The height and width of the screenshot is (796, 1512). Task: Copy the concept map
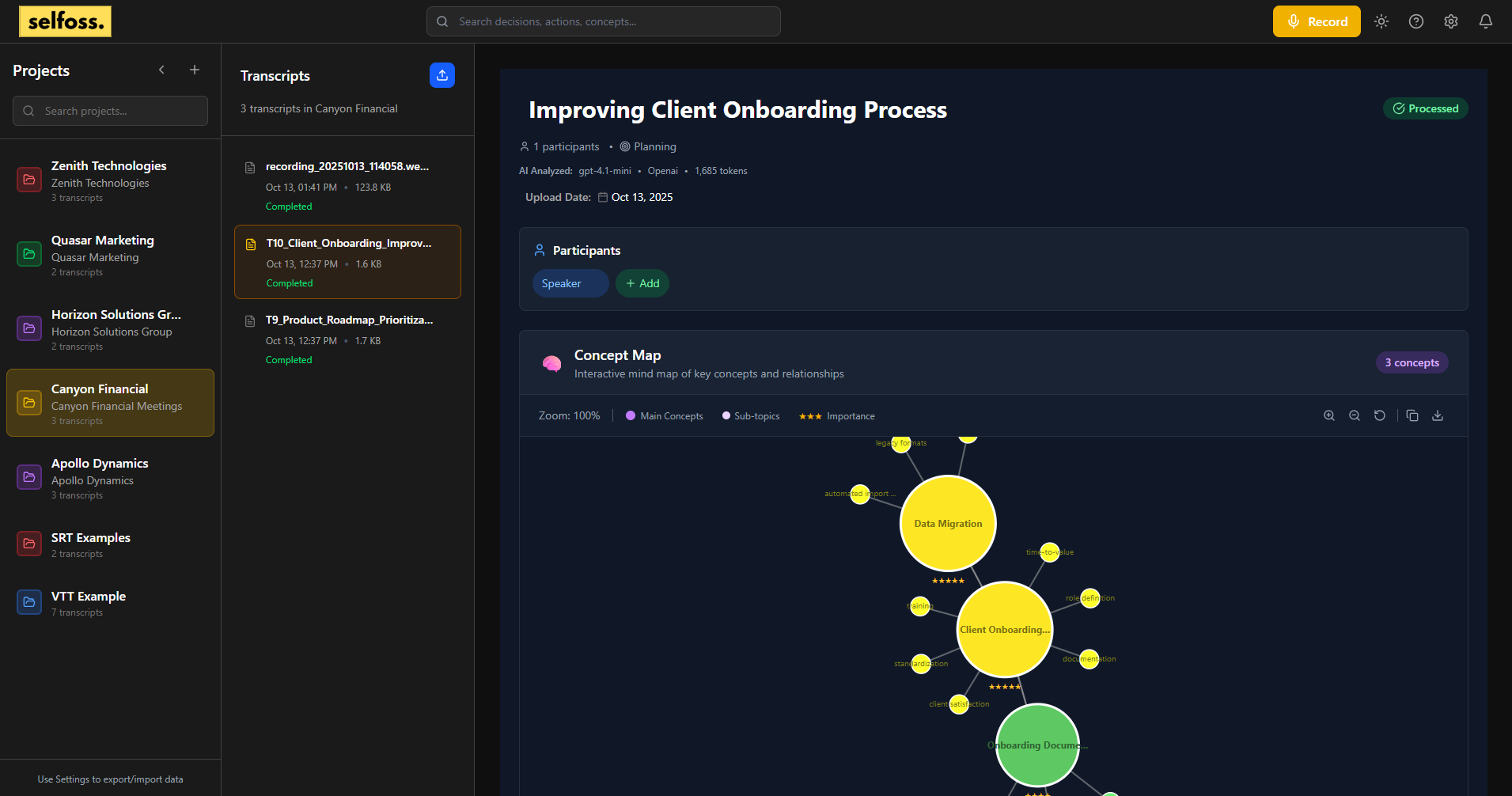[1412, 415]
